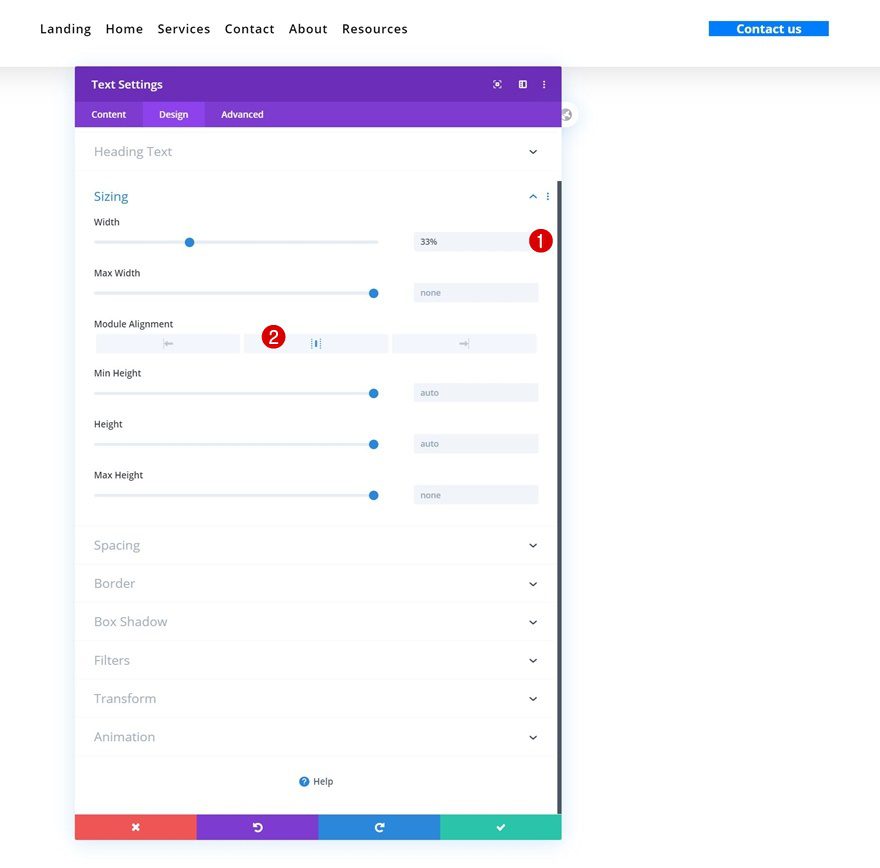Click the snap-to-element icon in the header
The height and width of the screenshot is (868, 880).
pyautogui.click(x=497, y=84)
